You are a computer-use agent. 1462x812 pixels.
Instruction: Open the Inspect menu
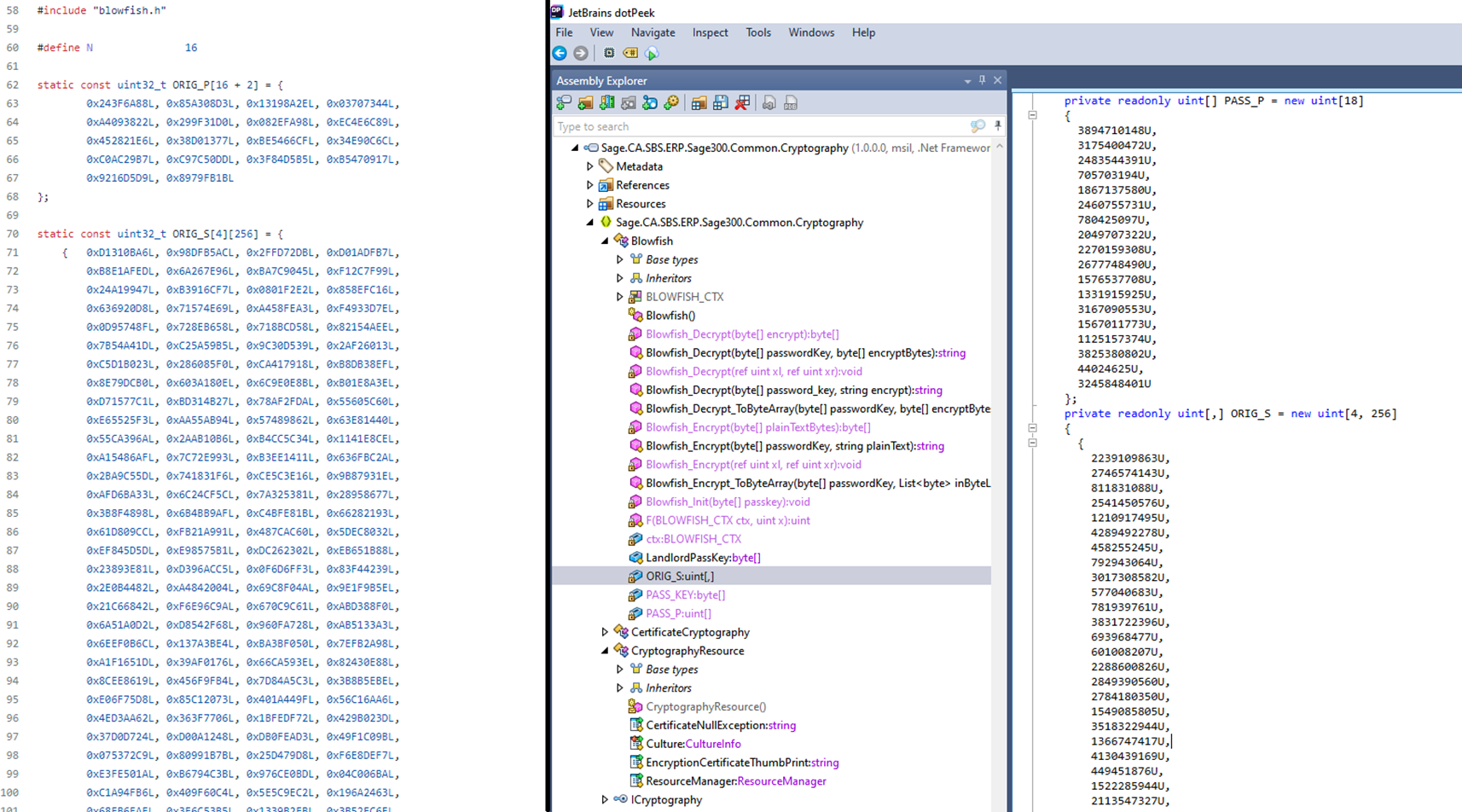(710, 32)
